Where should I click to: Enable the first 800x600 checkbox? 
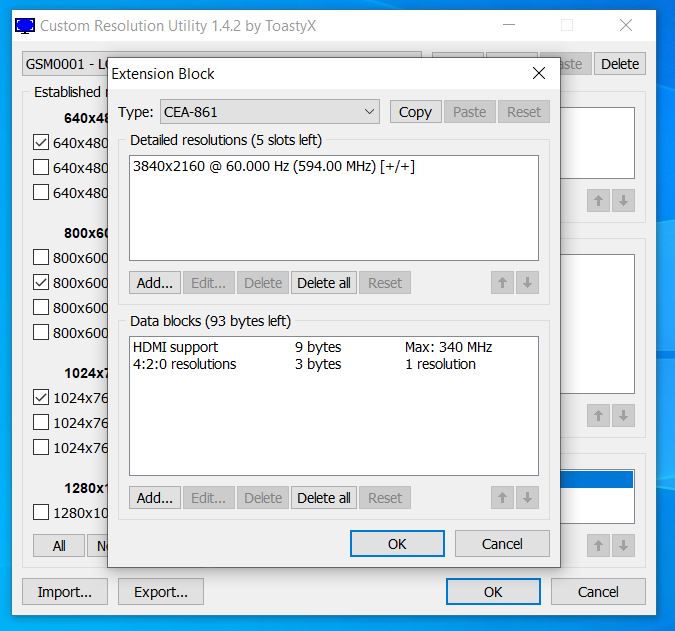click(x=41, y=257)
